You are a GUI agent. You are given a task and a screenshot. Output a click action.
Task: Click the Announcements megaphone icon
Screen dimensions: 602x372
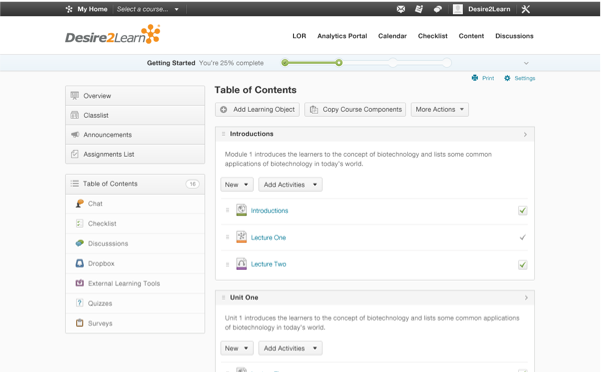tap(75, 135)
